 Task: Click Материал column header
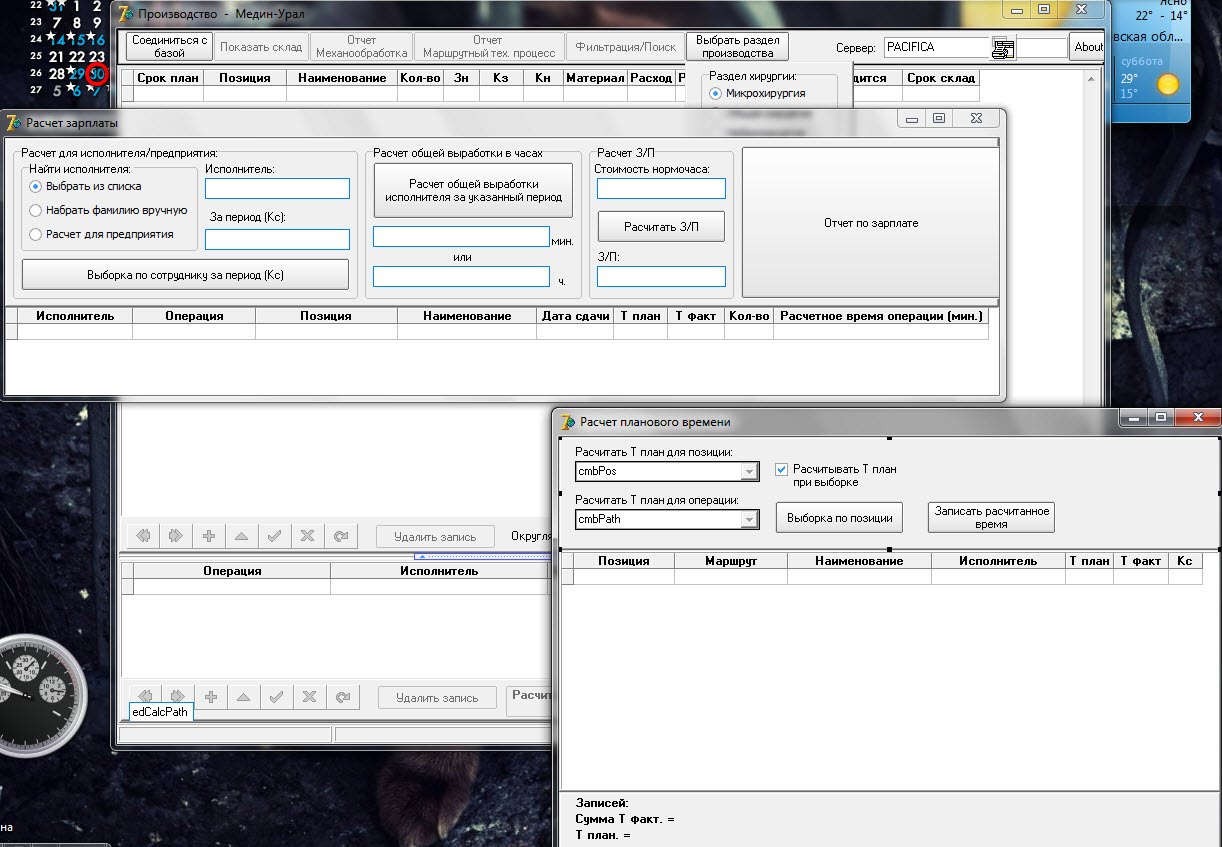595,78
